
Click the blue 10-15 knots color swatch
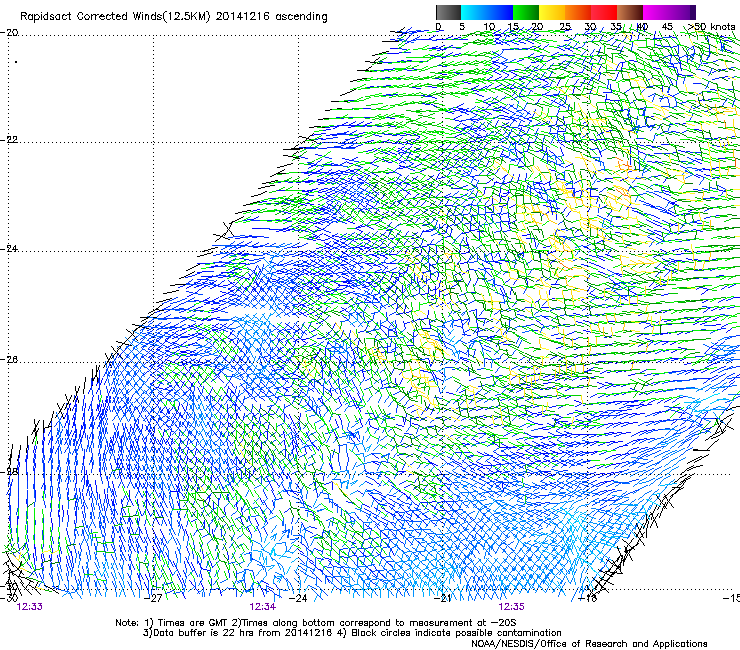click(x=500, y=12)
